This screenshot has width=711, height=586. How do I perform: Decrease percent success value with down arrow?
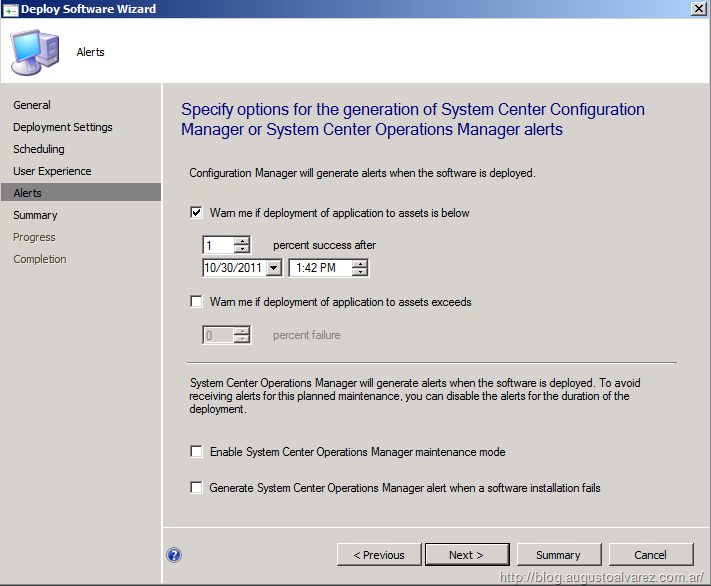[241, 249]
